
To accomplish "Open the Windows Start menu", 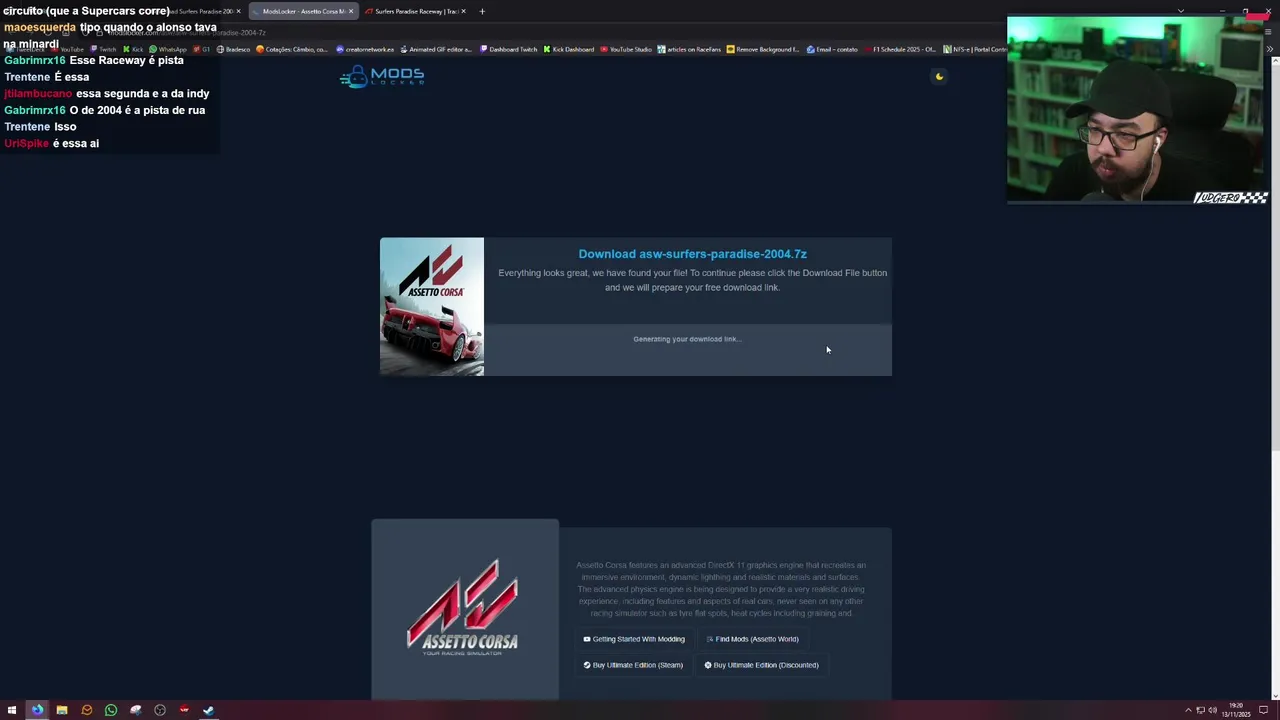I will tap(12, 710).
